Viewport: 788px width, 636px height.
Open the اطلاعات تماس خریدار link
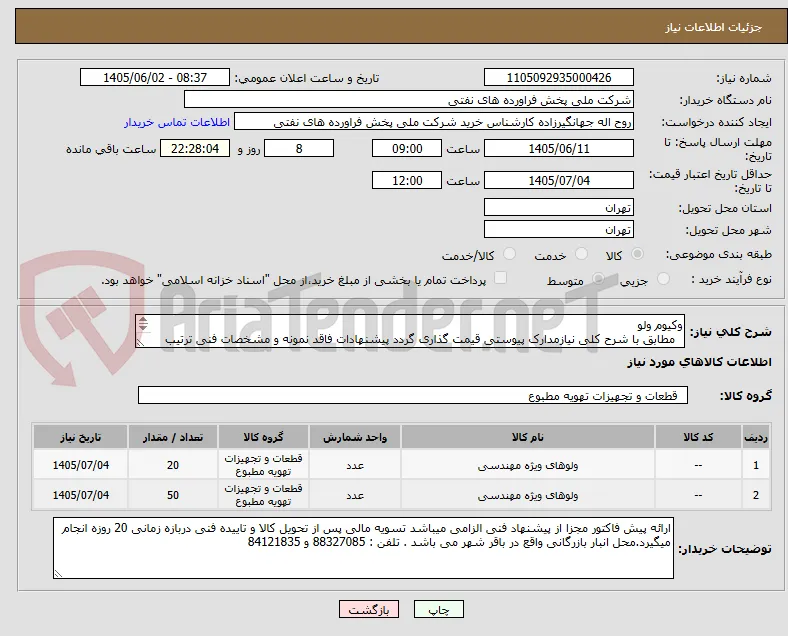point(177,122)
